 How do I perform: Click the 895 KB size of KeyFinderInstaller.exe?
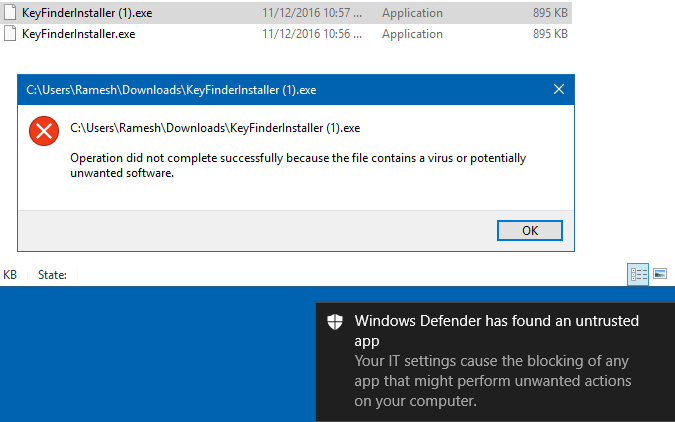point(550,34)
